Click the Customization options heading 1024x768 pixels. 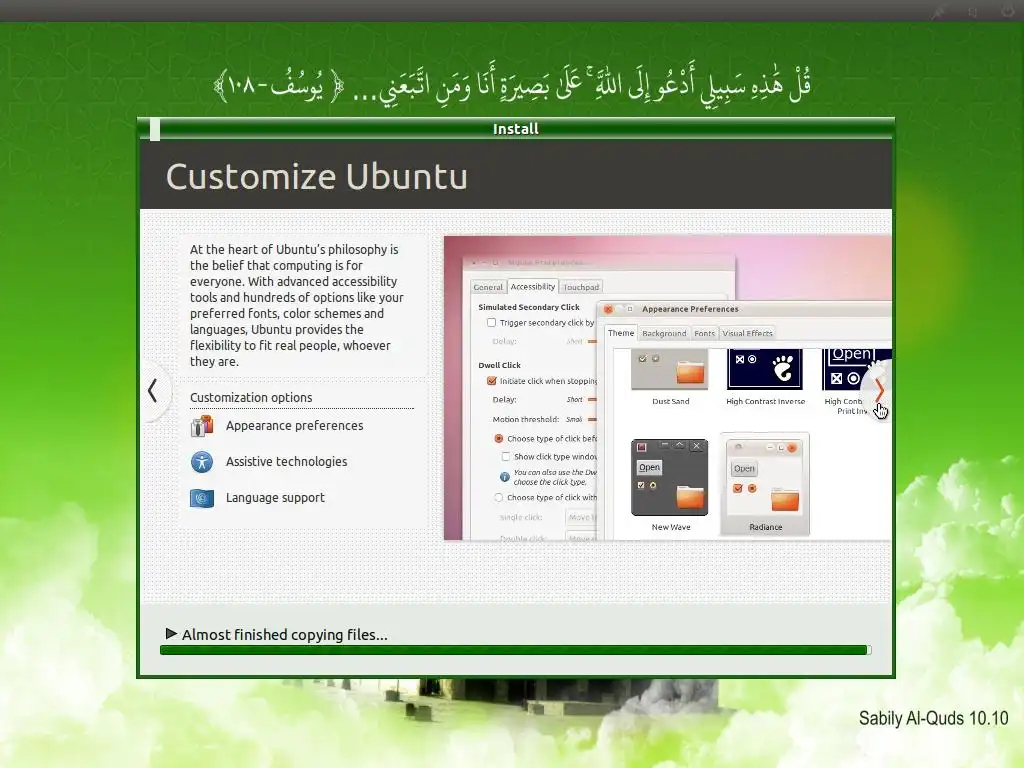251,398
